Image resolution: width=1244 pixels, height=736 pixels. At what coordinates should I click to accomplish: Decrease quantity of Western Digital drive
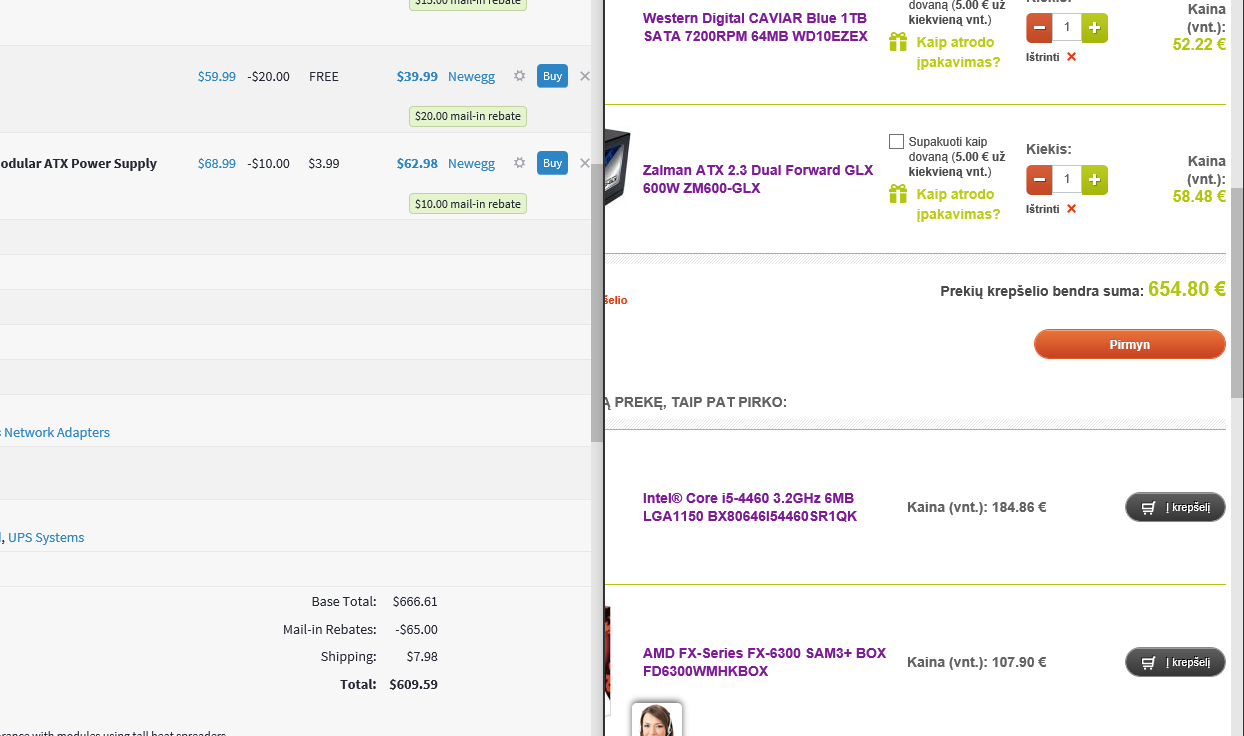point(1039,28)
